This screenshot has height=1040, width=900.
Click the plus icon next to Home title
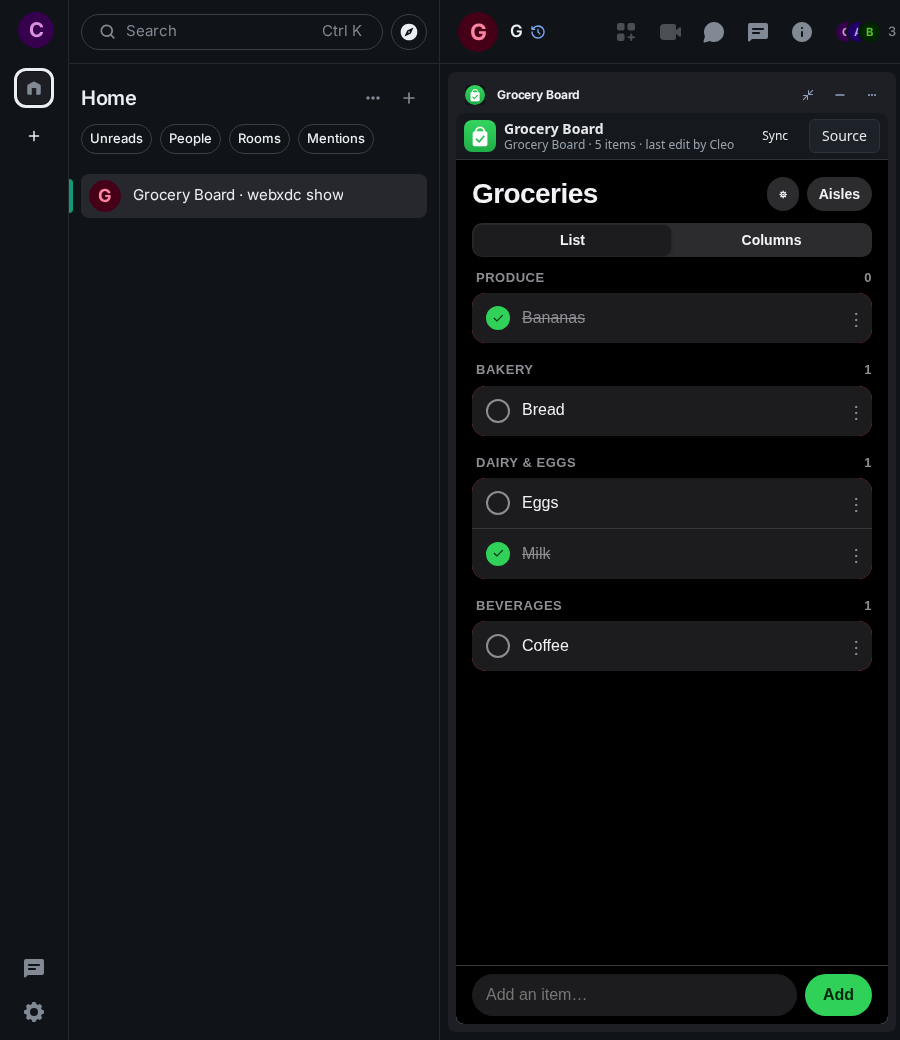coord(409,98)
